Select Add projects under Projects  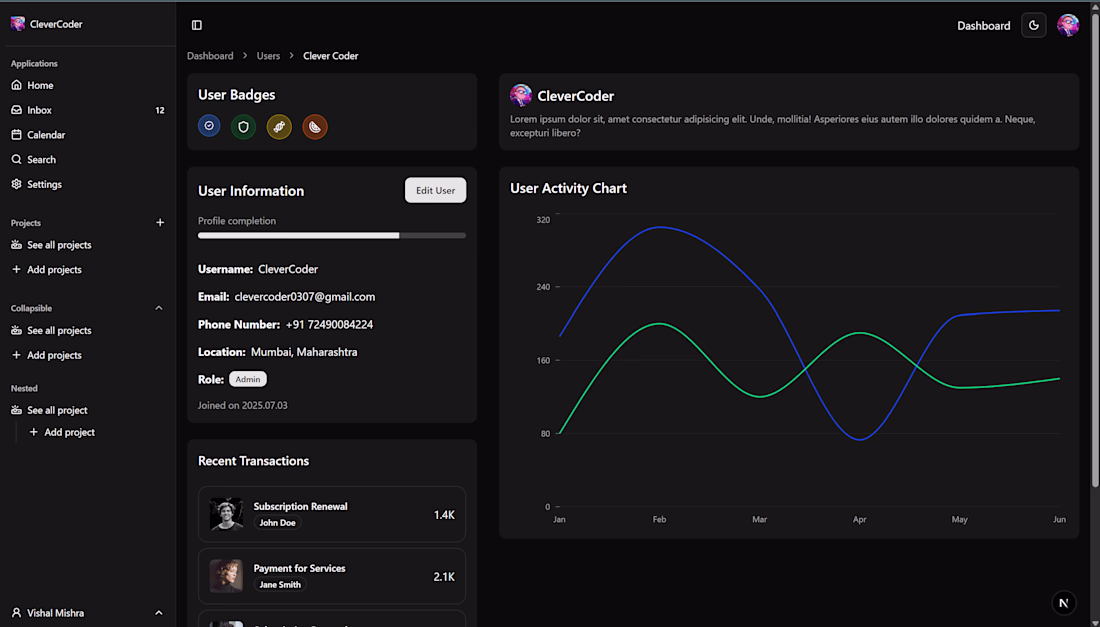[x=88, y=269]
